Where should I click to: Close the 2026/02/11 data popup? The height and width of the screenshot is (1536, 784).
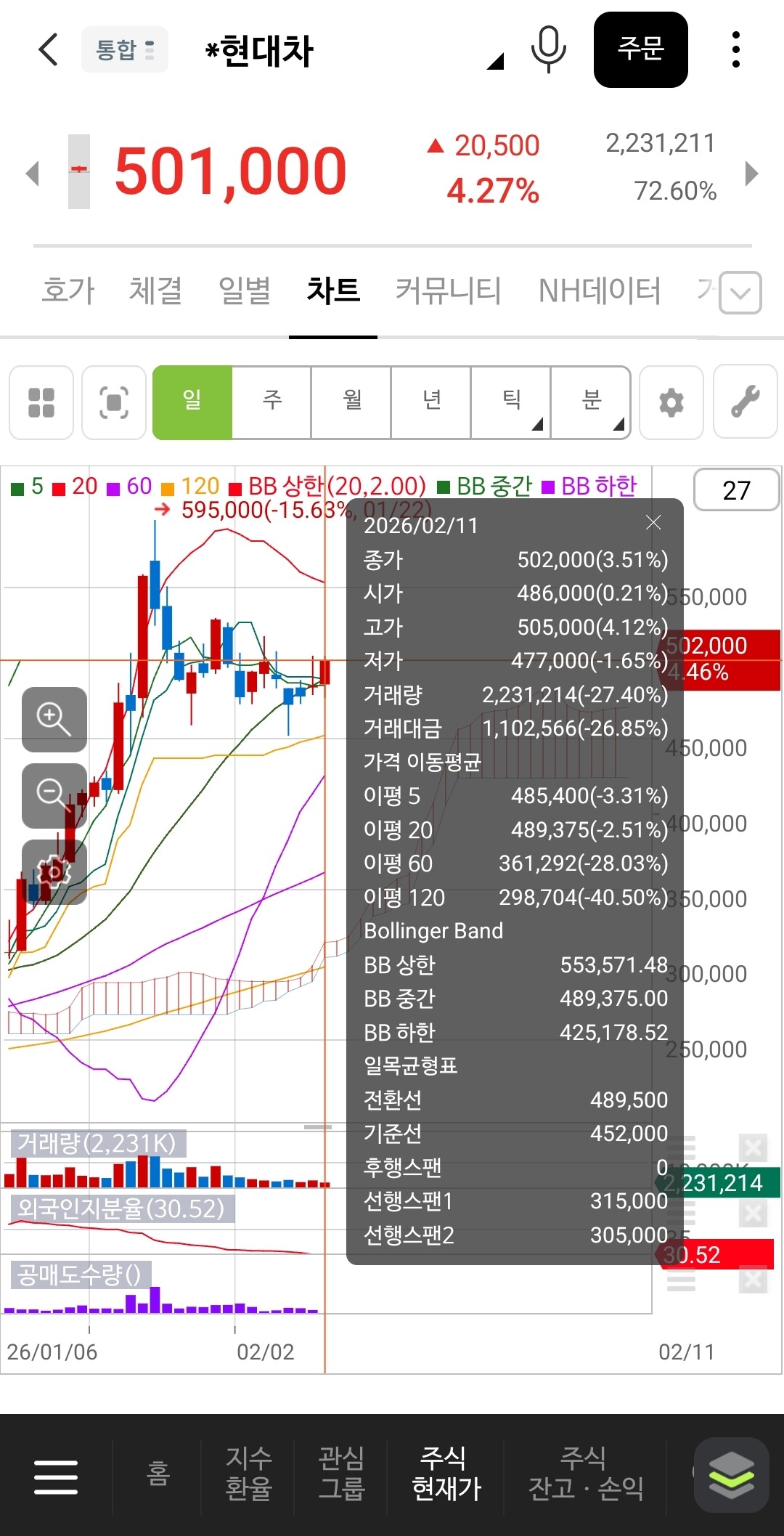[x=653, y=522]
